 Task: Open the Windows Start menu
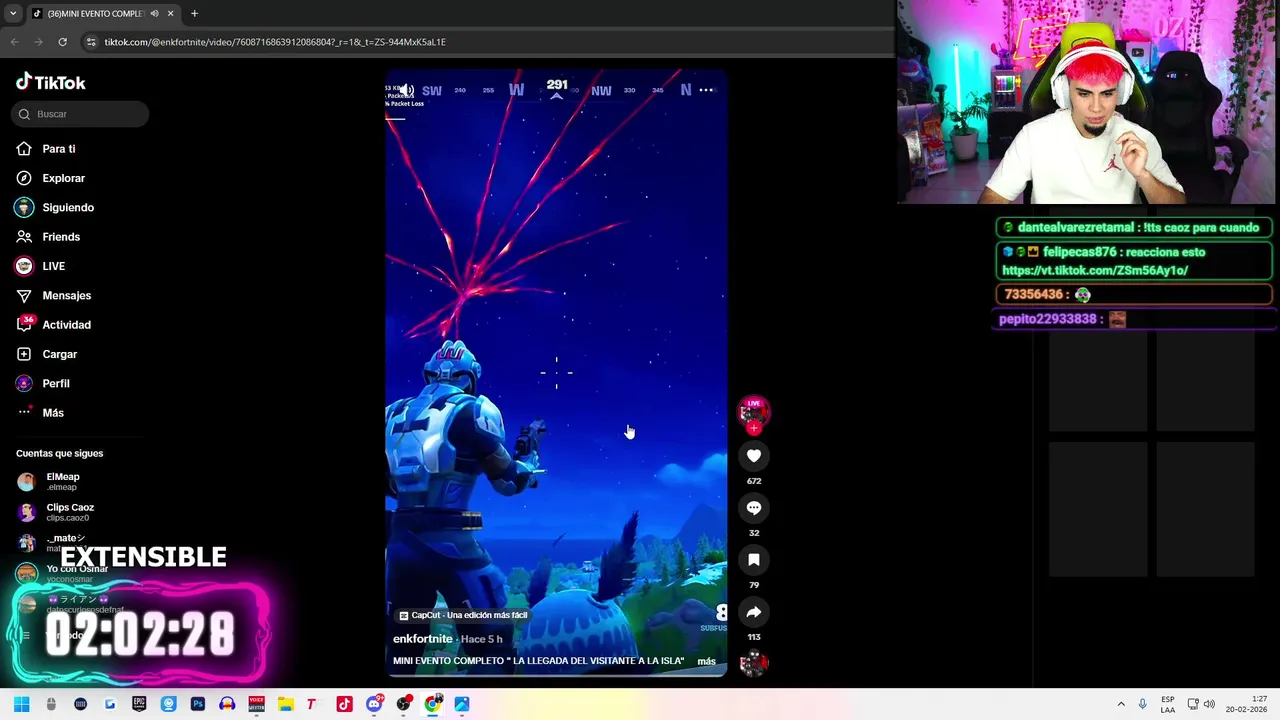coord(22,704)
